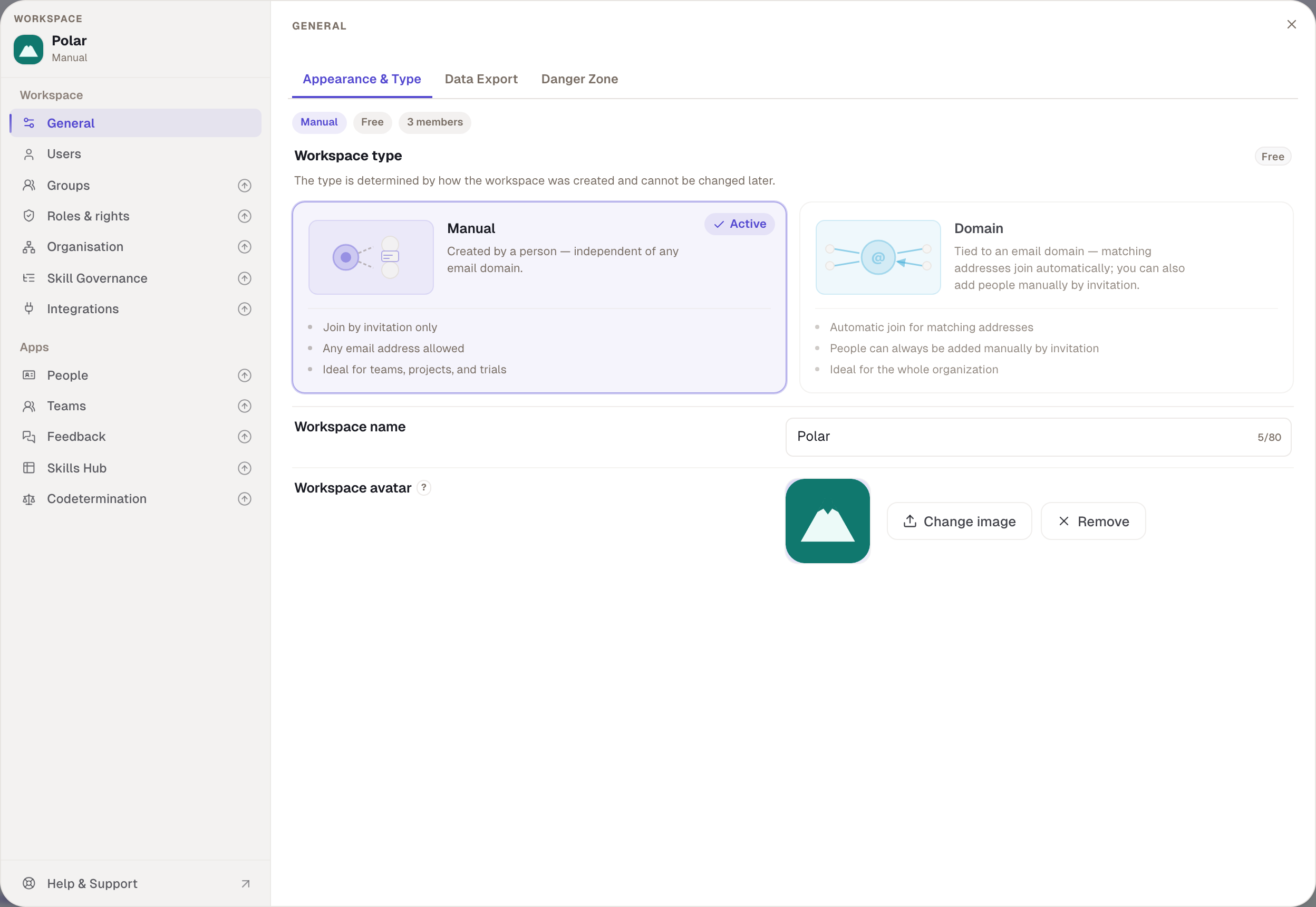Click Users person icon in sidebar
1316x907 pixels.
pos(29,154)
